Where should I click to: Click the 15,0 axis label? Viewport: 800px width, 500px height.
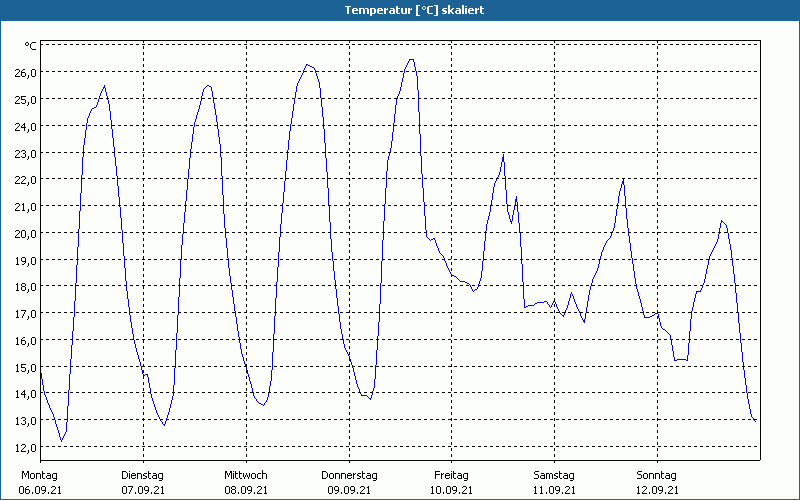tap(26, 367)
